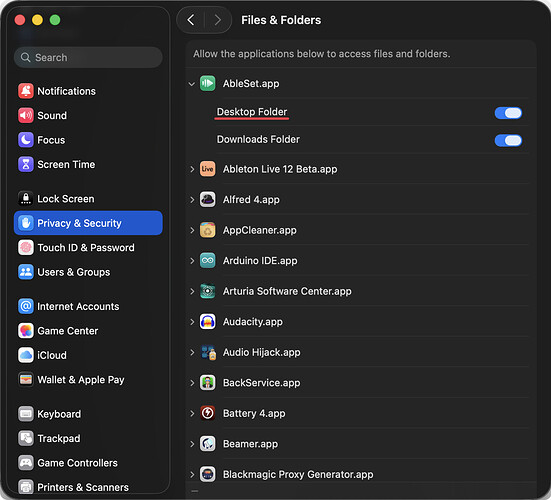Click the Audacity headphones icon
This screenshot has height=500, width=551.
tap(207, 322)
